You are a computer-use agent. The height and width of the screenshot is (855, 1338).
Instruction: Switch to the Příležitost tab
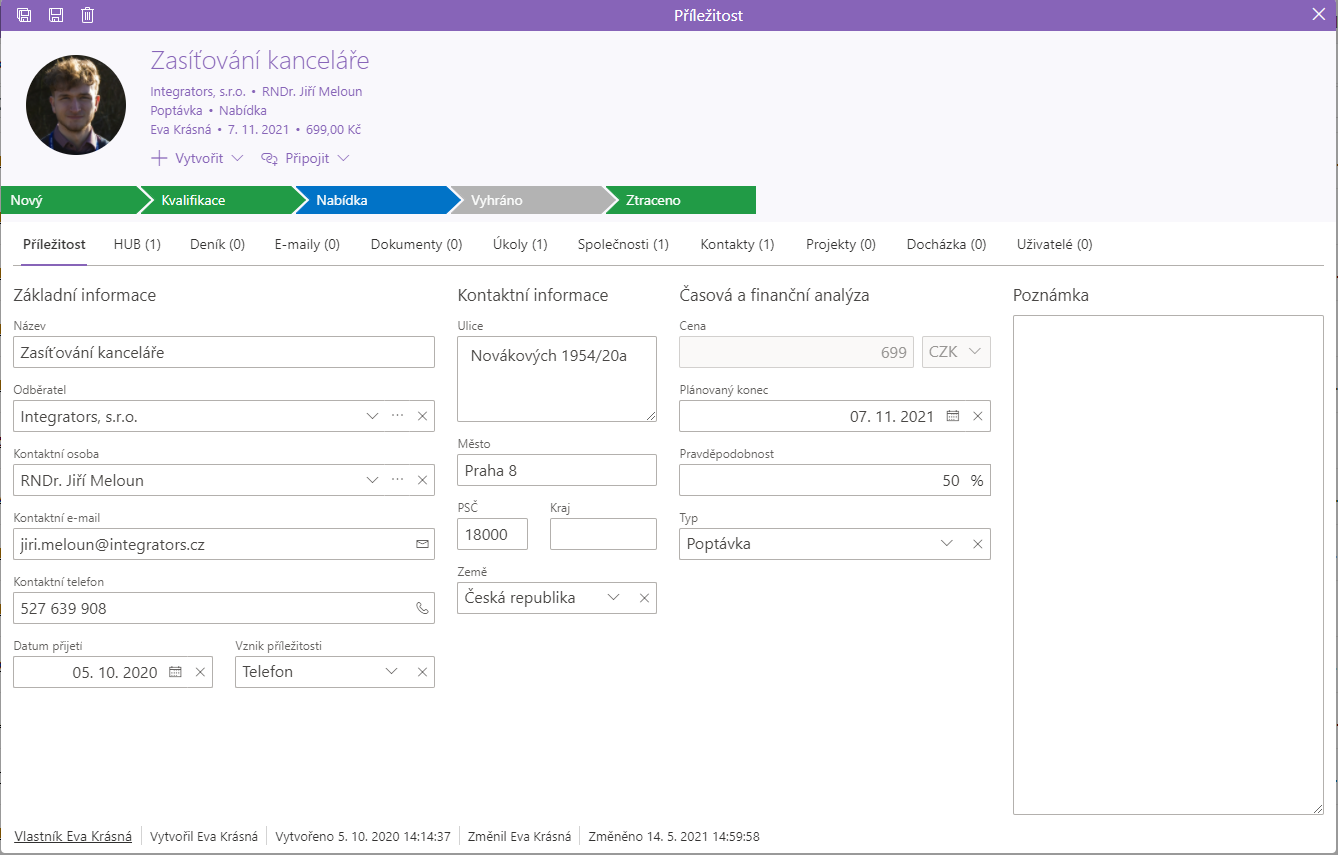(54, 244)
